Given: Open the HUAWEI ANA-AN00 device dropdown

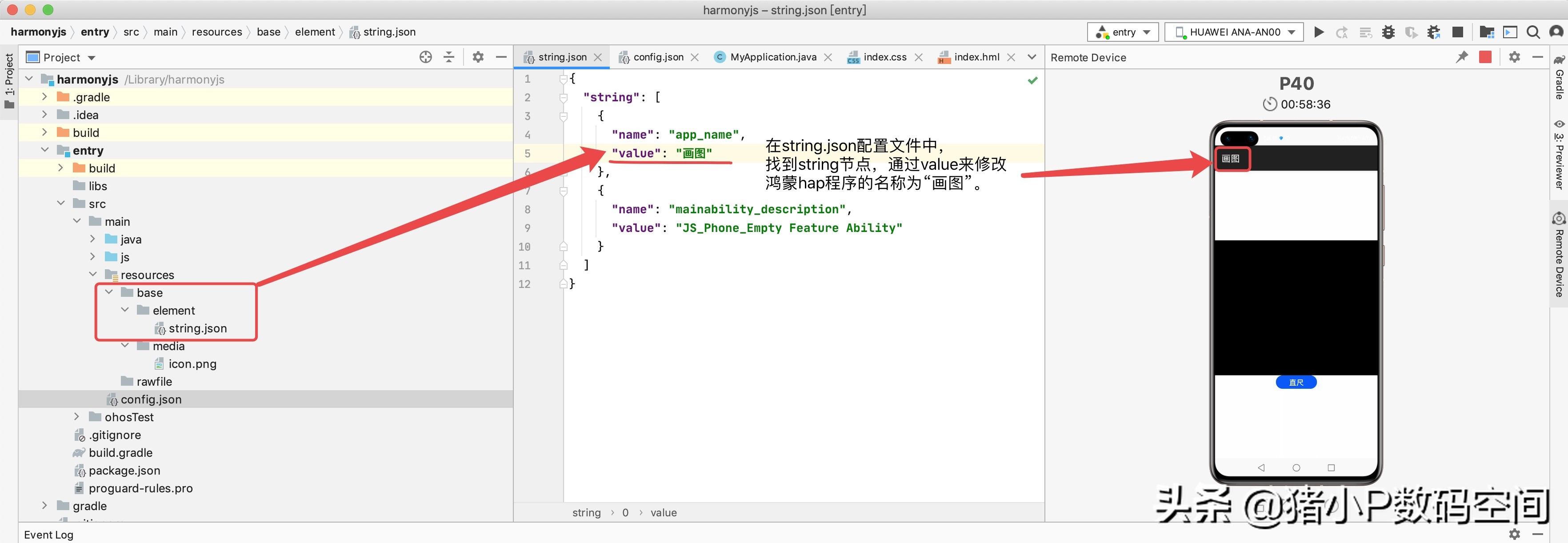Looking at the screenshot, I should pyautogui.click(x=1234, y=32).
